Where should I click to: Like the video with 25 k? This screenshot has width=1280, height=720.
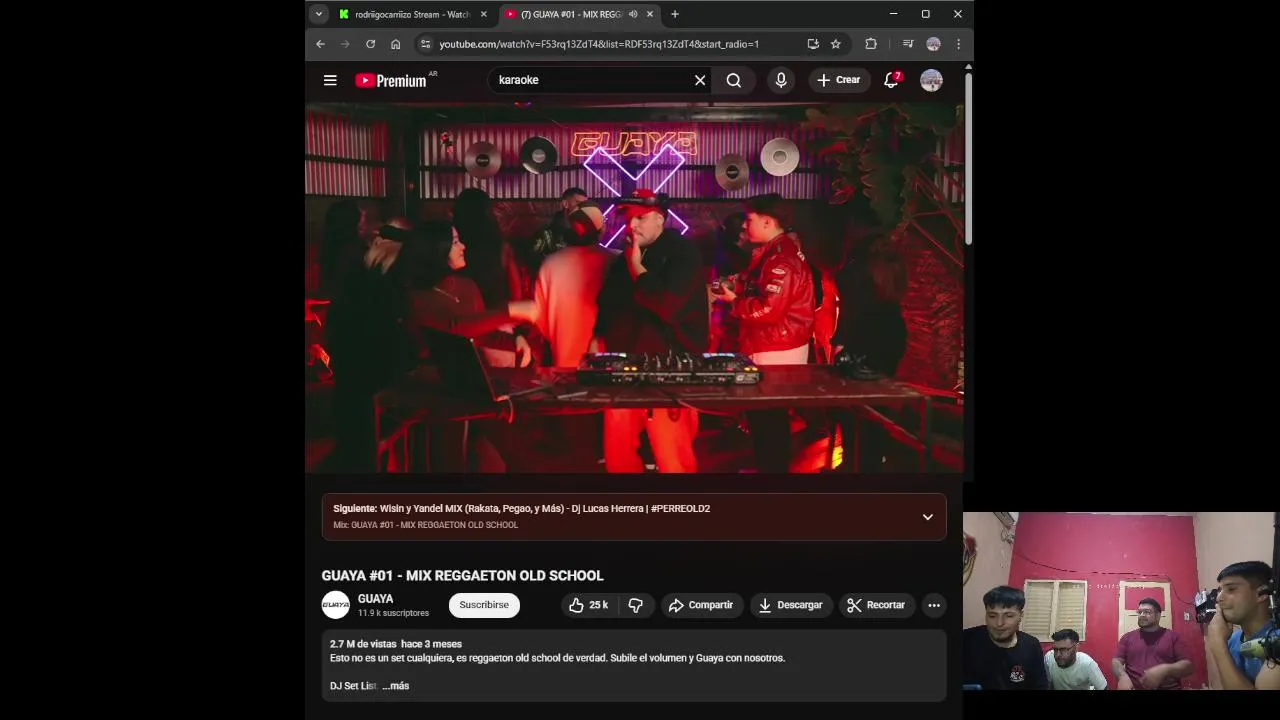tap(589, 605)
